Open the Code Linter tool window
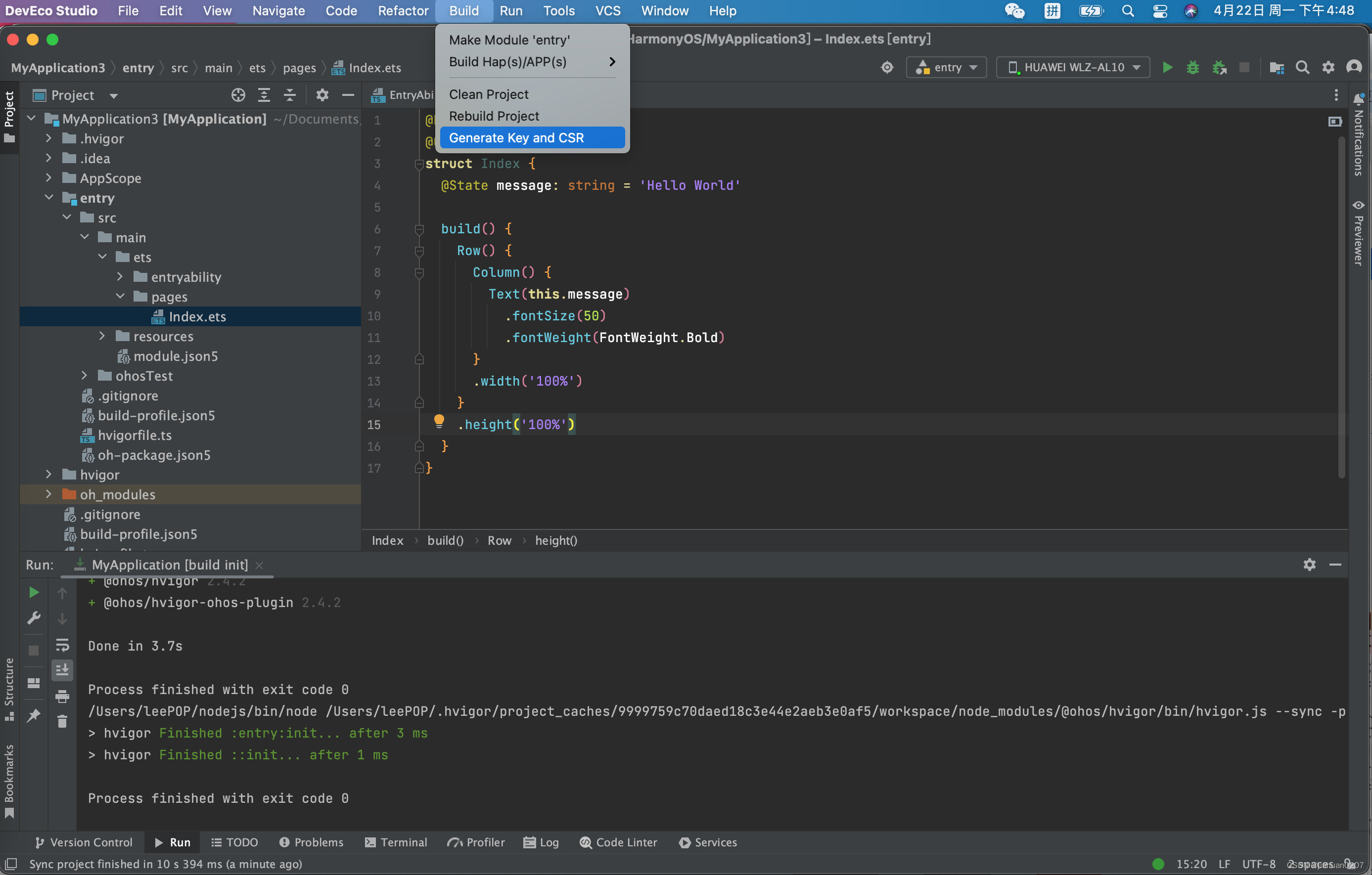This screenshot has height=875, width=1372. (x=618, y=842)
